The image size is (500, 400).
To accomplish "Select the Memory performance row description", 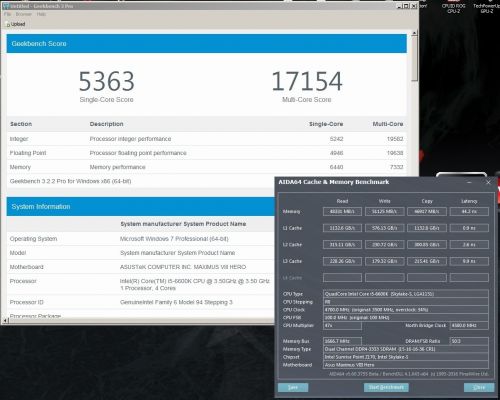I will [x=118, y=167].
